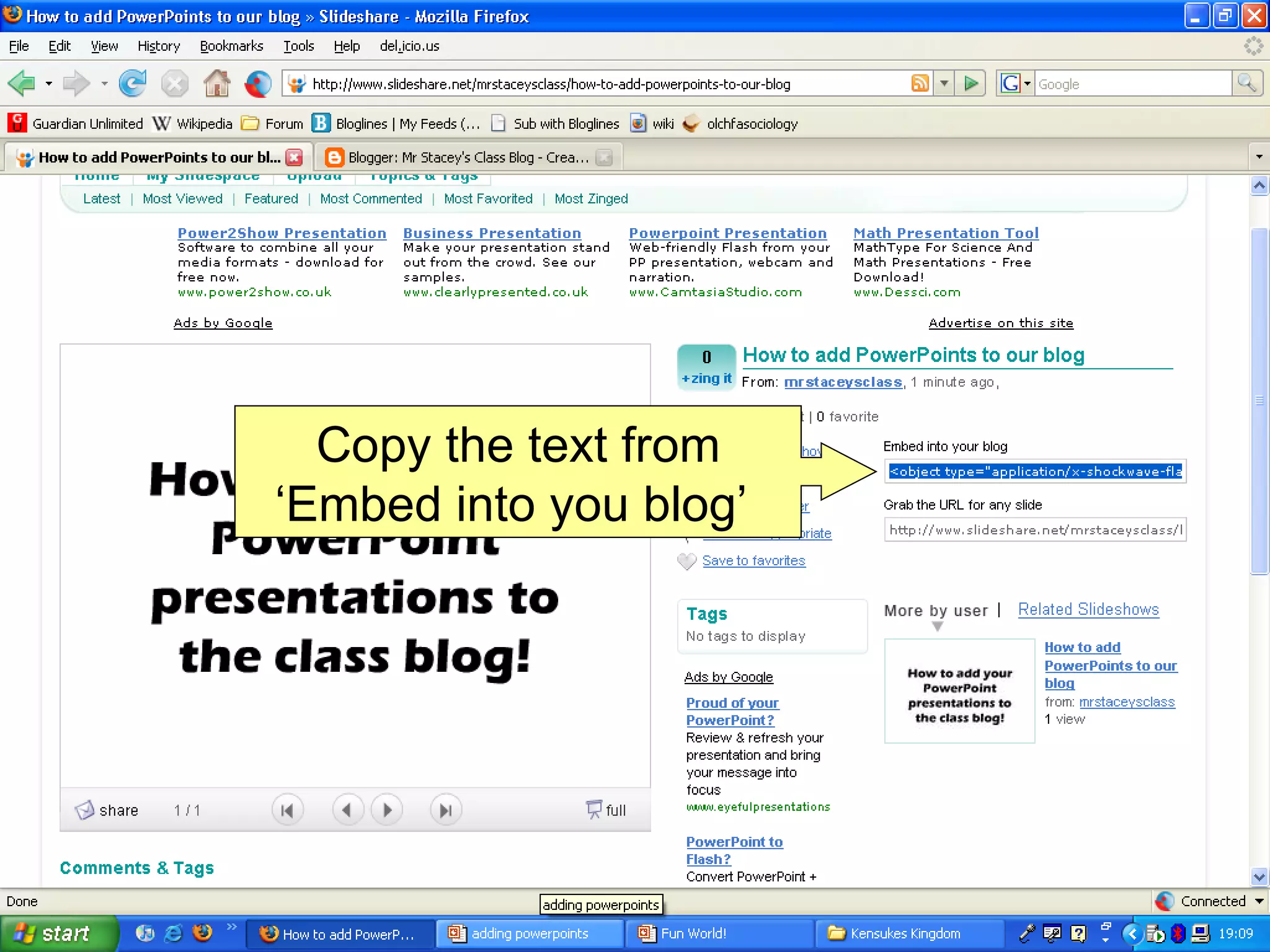Viewport: 1270px width, 952px height.
Task: Open the Edit menu
Action: pos(60,46)
